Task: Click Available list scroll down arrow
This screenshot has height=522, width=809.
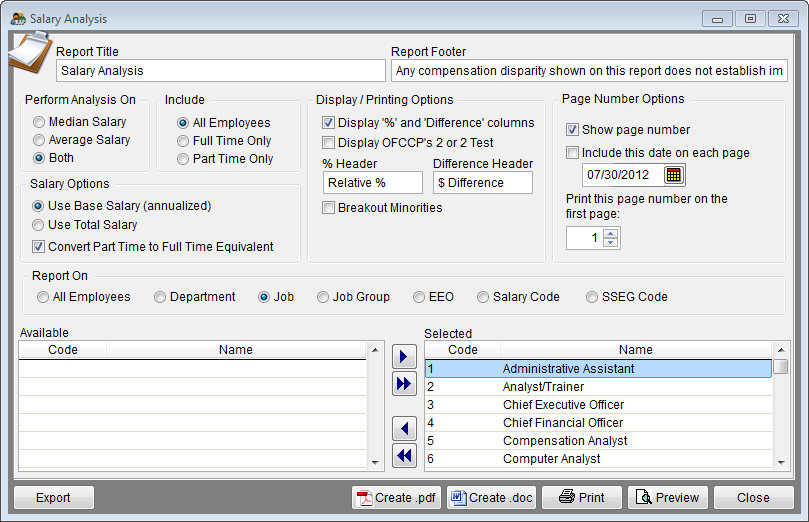Action: pyautogui.click(x=375, y=463)
